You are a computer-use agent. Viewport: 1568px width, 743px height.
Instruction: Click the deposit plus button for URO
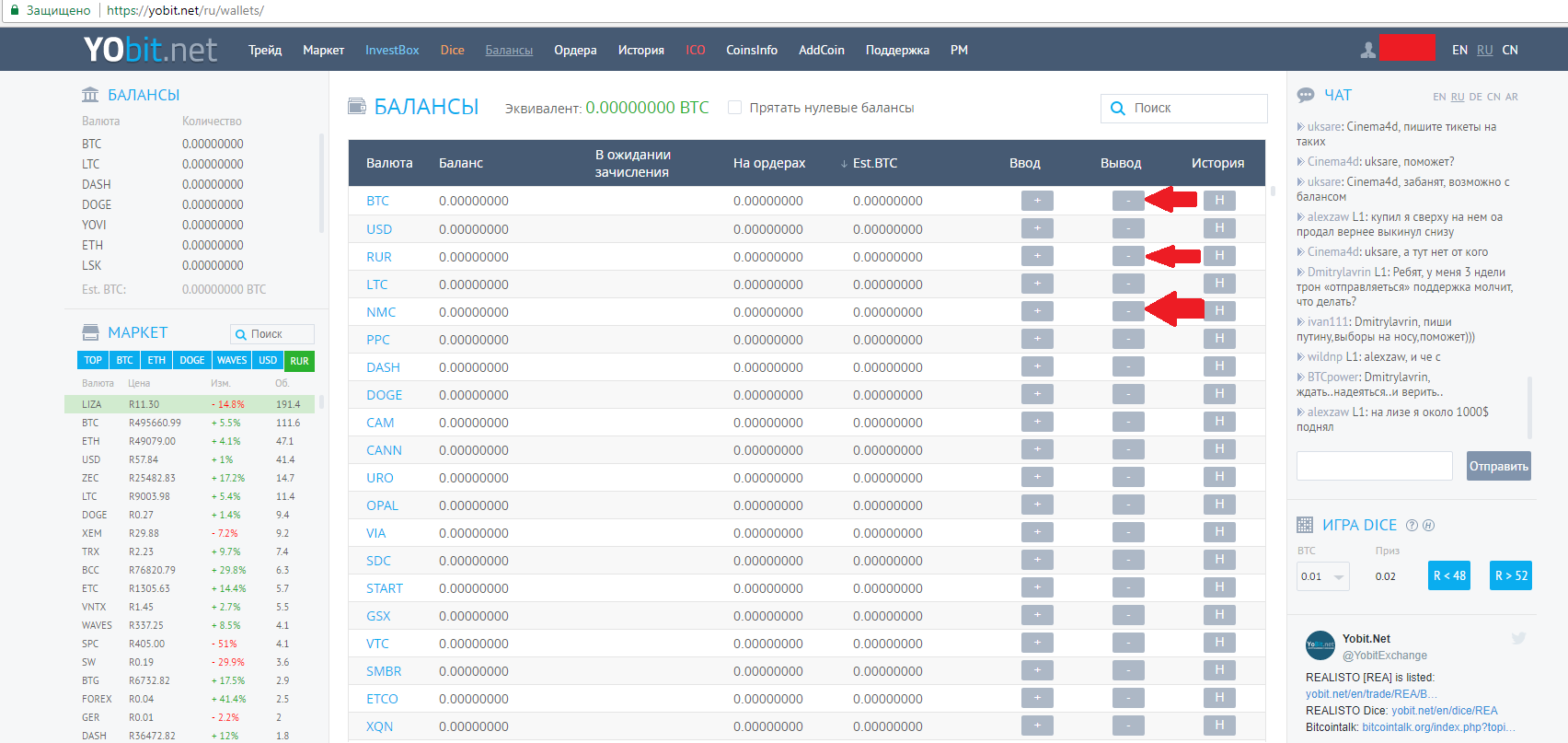(1037, 477)
